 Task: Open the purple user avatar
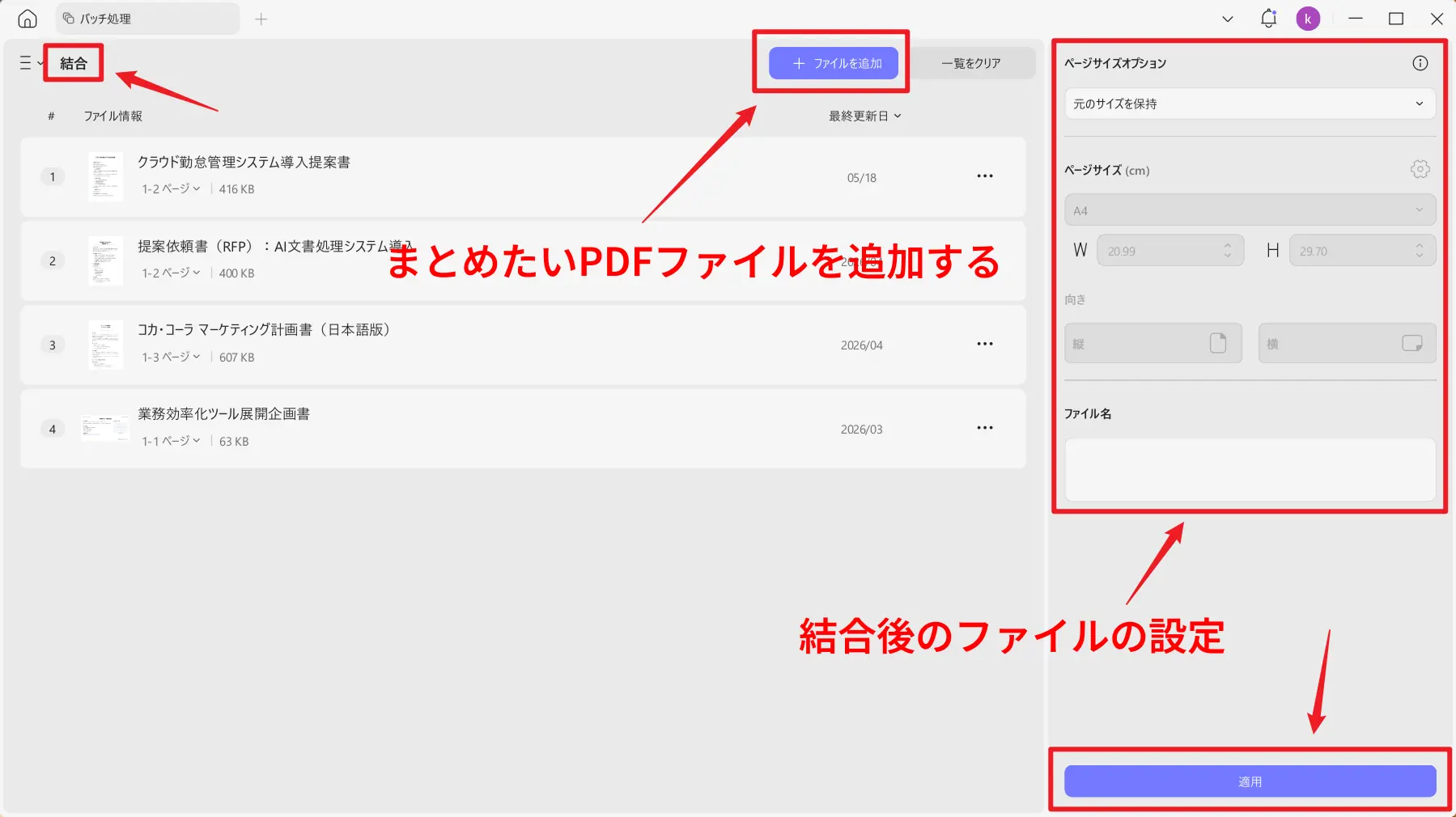point(1308,19)
